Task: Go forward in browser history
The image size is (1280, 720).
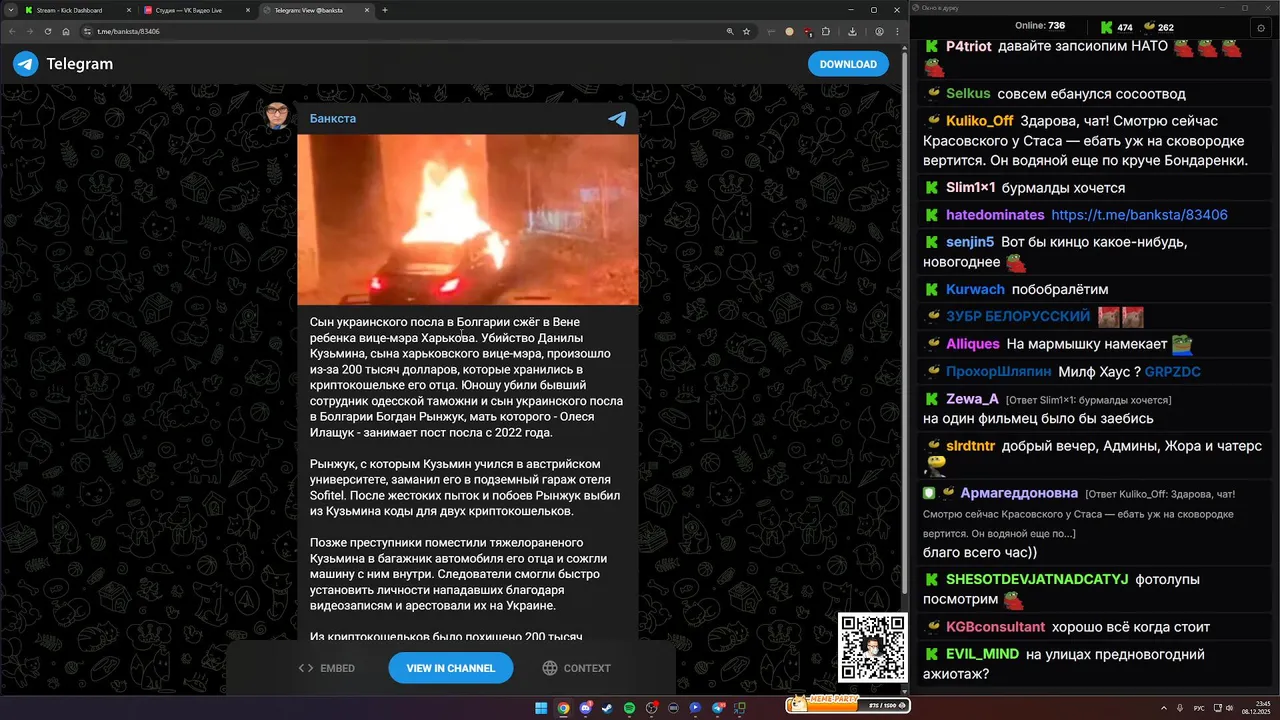Action: [x=30, y=31]
